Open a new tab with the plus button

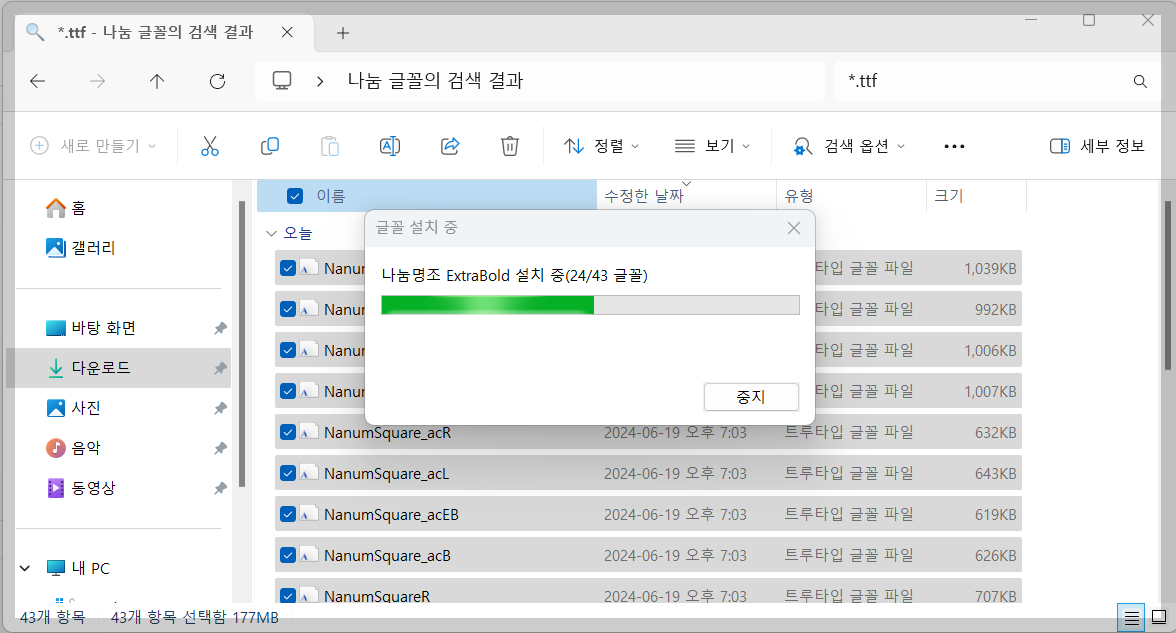point(343,31)
